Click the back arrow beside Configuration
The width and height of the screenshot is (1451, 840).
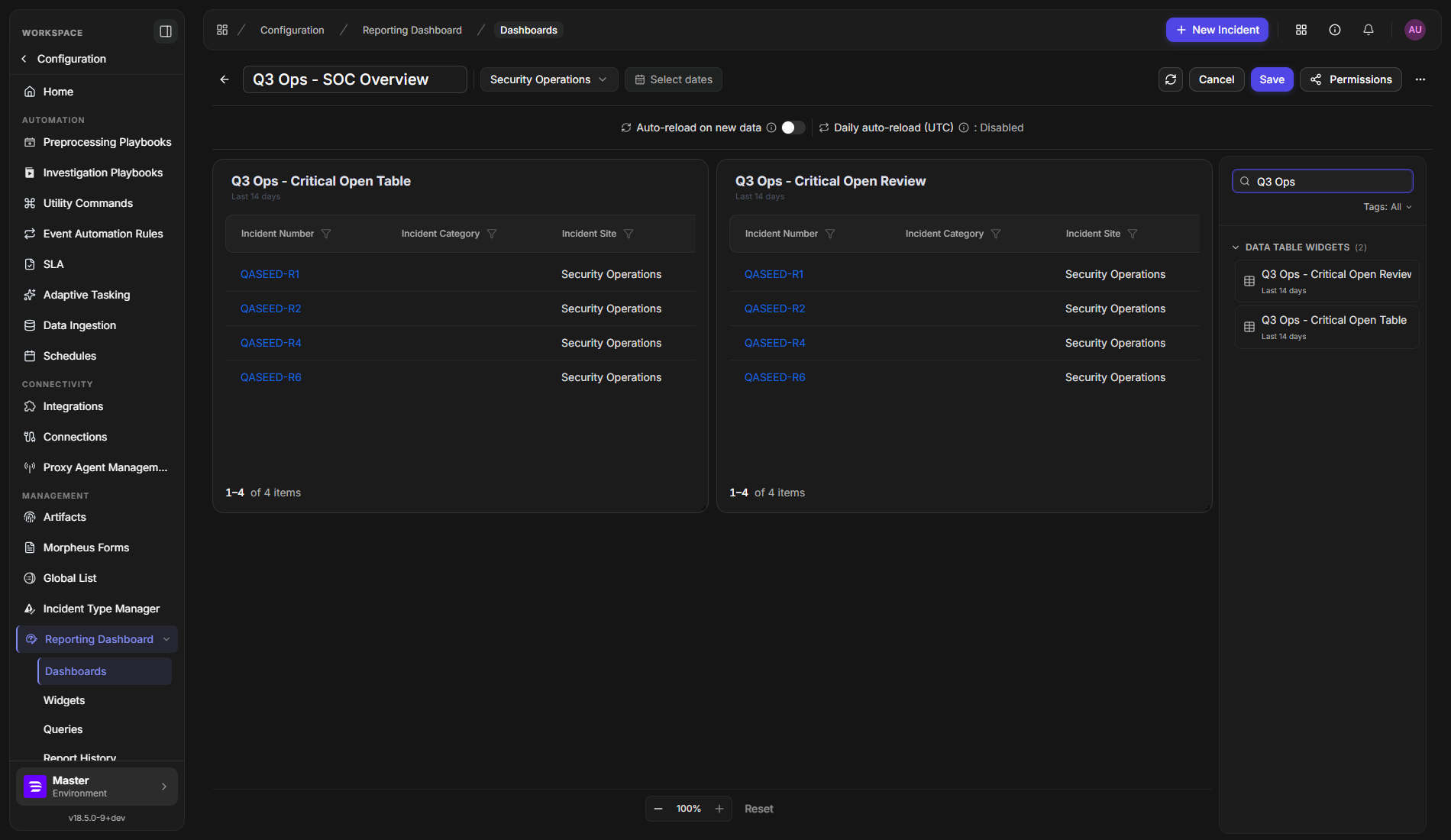tap(24, 59)
